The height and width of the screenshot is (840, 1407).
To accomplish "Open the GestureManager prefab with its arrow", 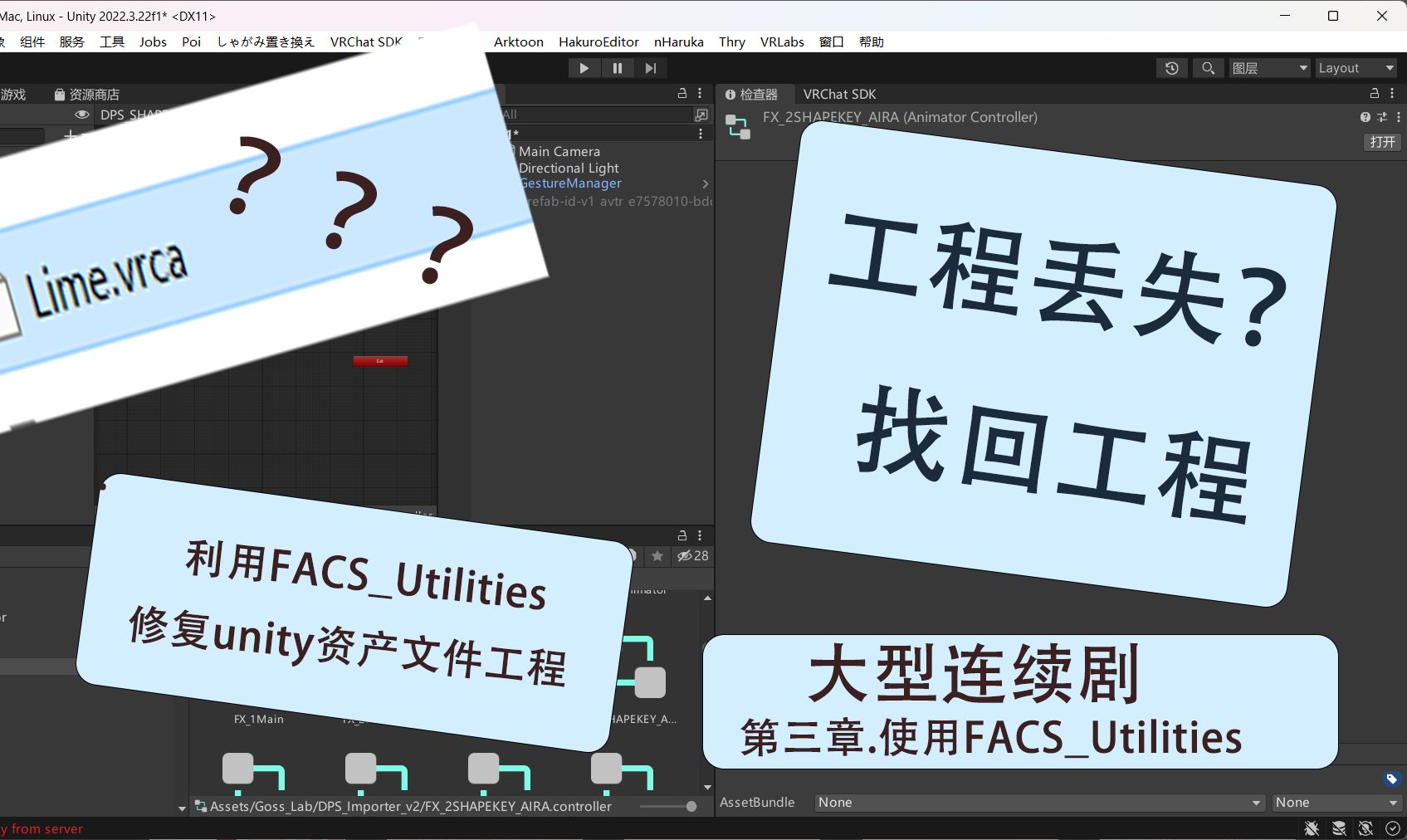I will click(706, 183).
